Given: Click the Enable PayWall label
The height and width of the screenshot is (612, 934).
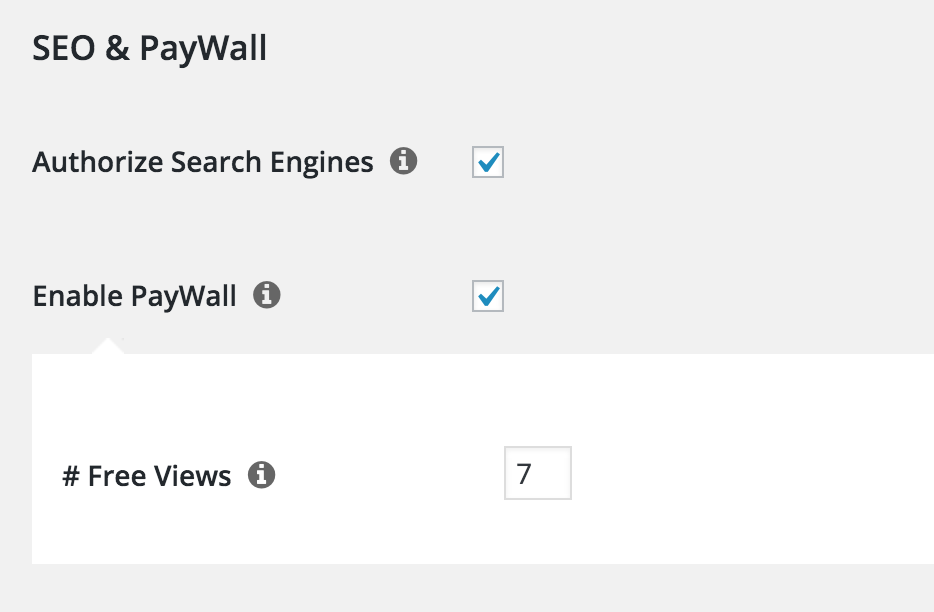Looking at the screenshot, I should (134, 295).
